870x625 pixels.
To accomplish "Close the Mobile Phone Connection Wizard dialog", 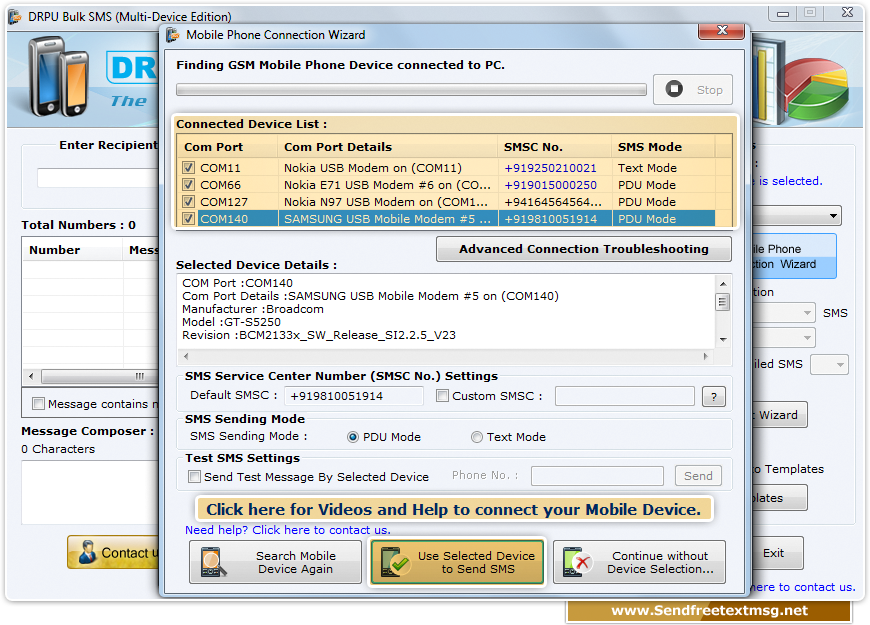I will [721, 31].
